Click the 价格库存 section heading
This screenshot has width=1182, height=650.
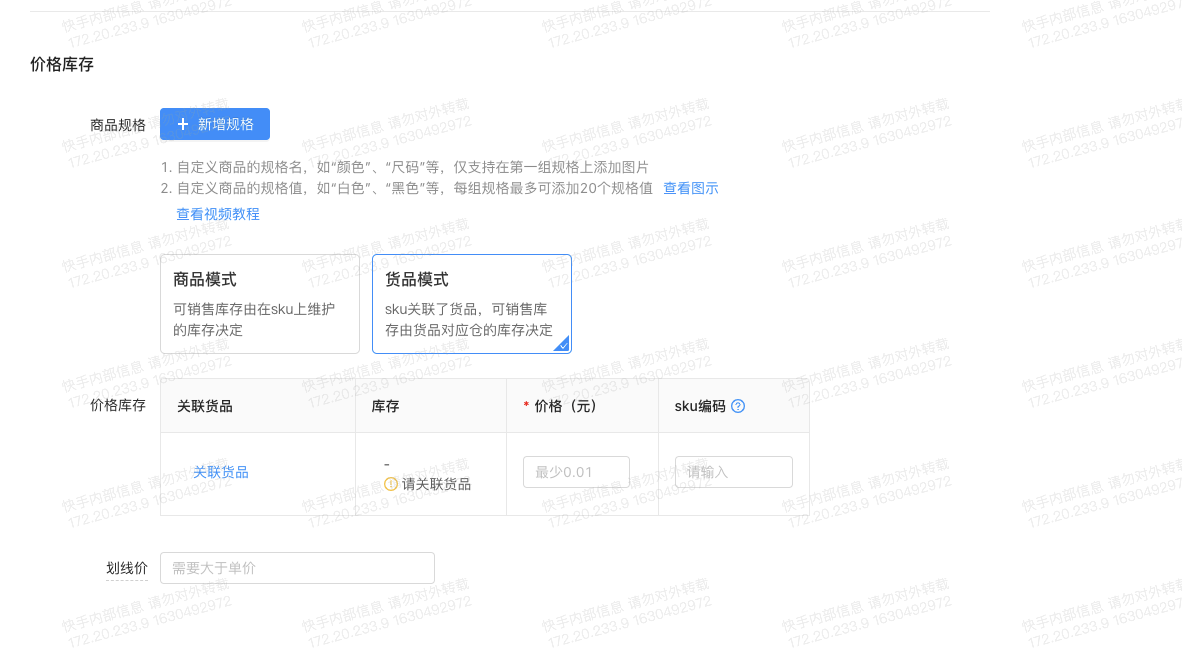(x=62, y=65)
